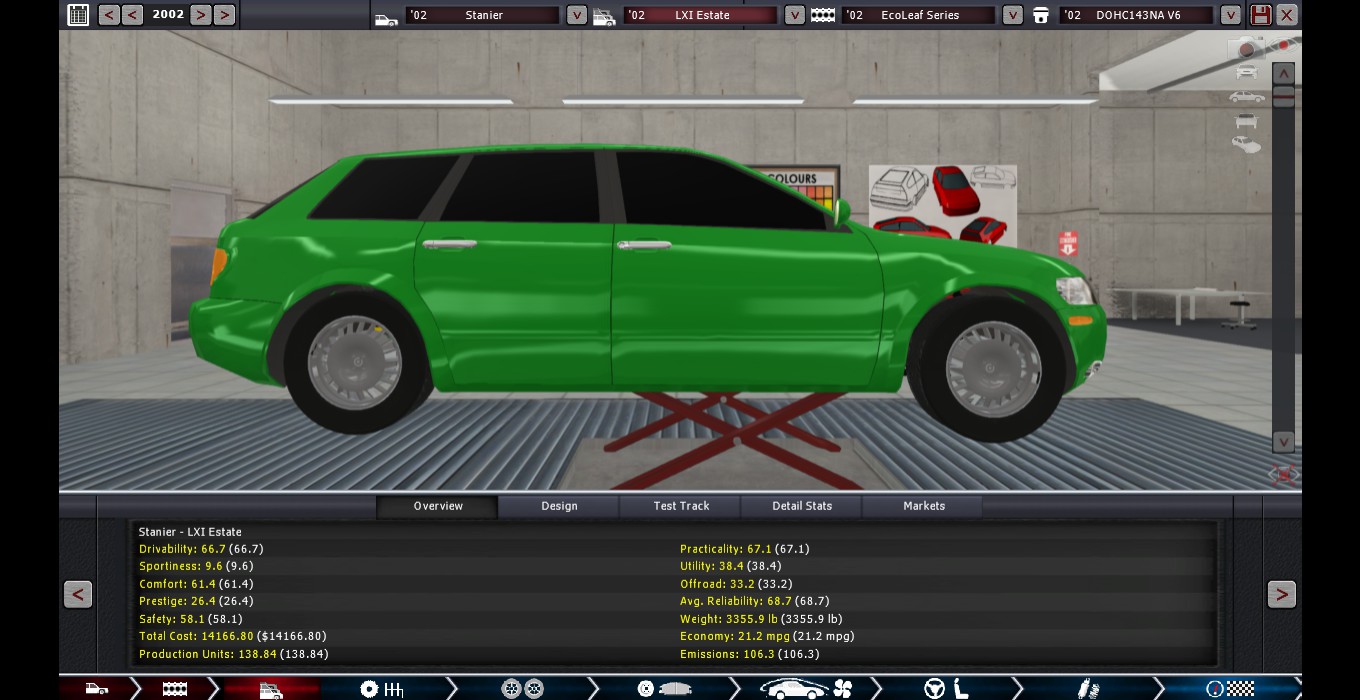Decrease year by one from 2002

(132, 15)
